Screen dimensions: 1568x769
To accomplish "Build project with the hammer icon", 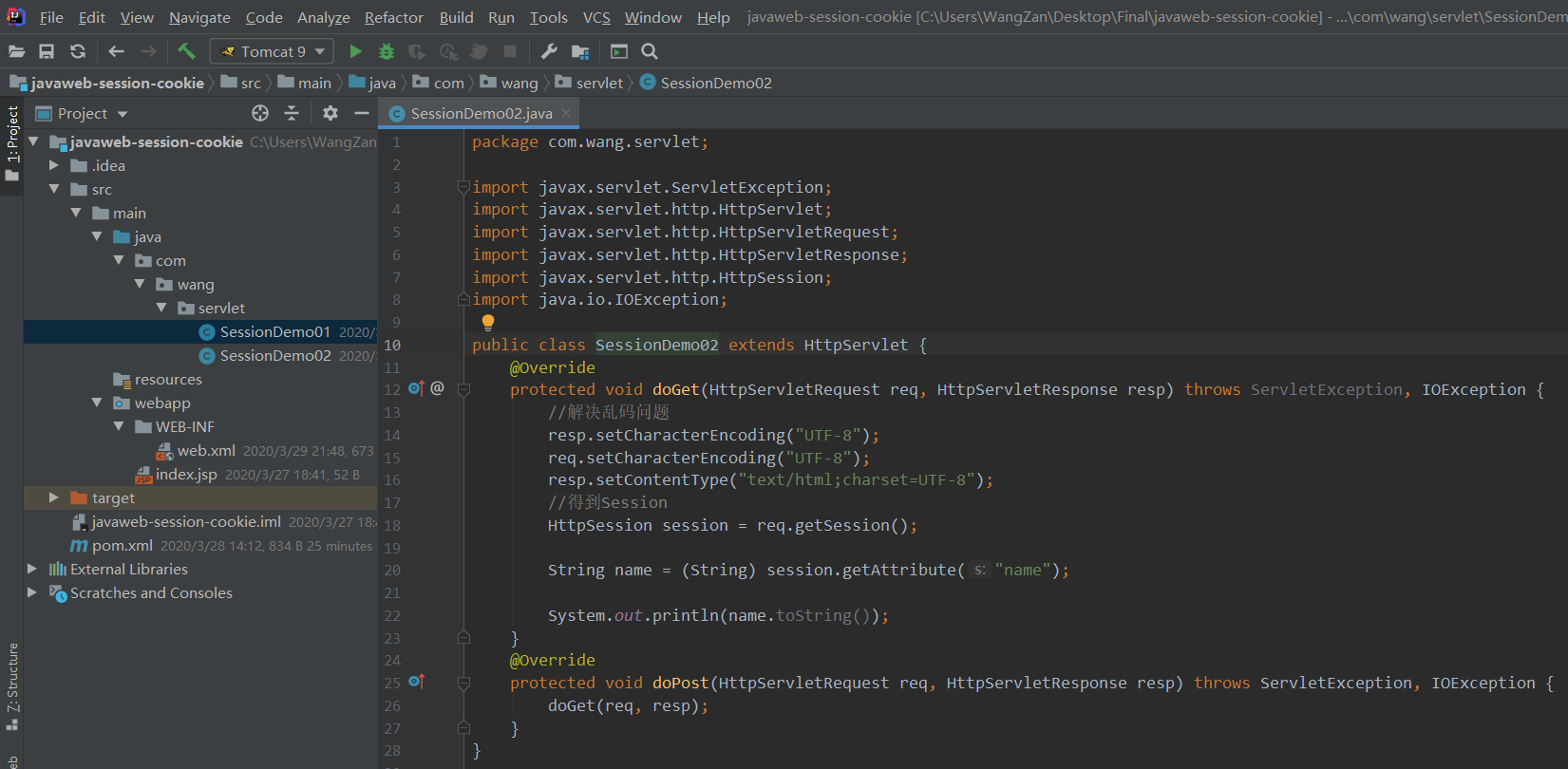I will click(x=186, y=51).
